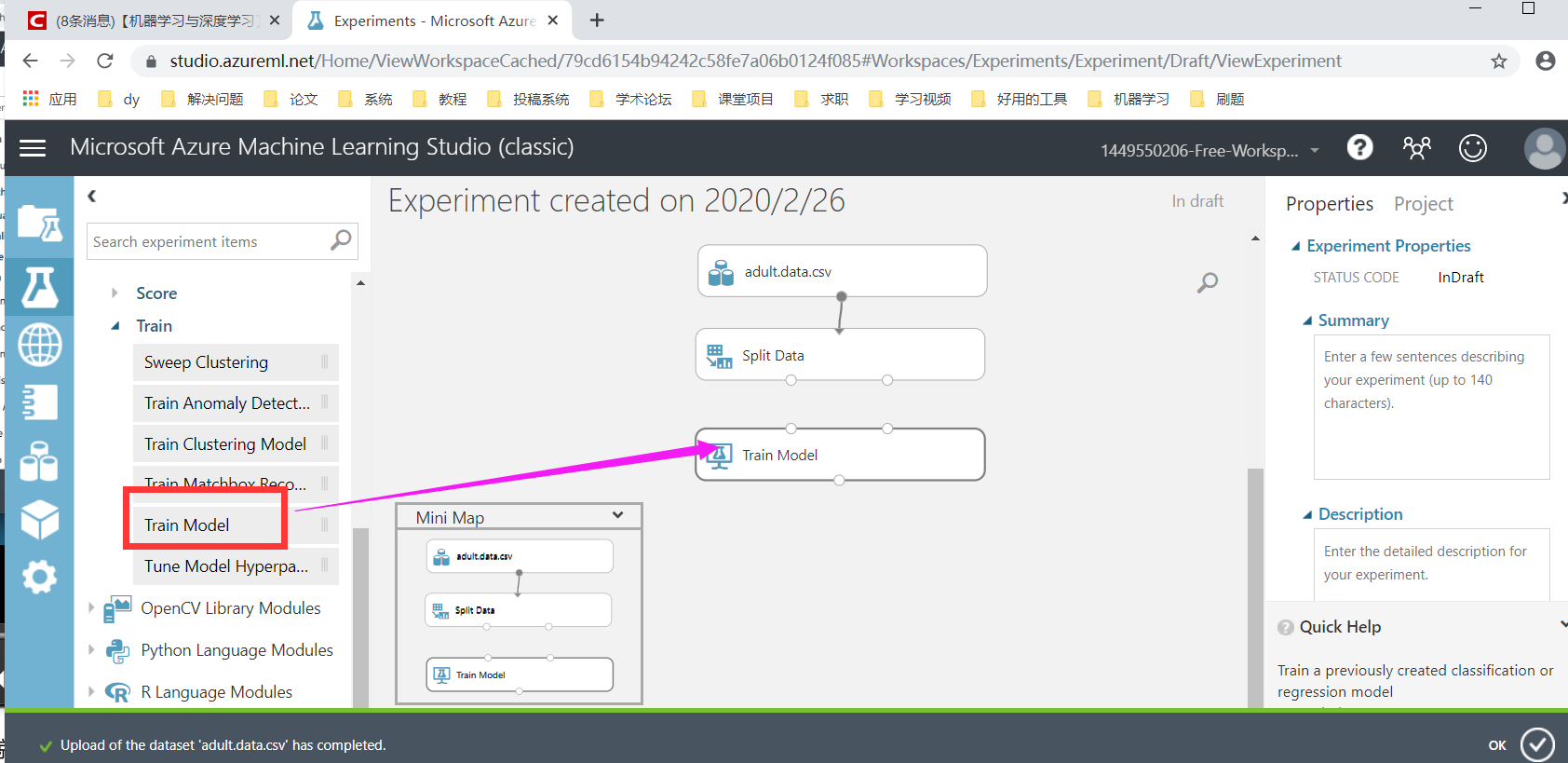Expand R Language Modules
The height and width of the screenshot is (763, 1568).
click(91, 691)
